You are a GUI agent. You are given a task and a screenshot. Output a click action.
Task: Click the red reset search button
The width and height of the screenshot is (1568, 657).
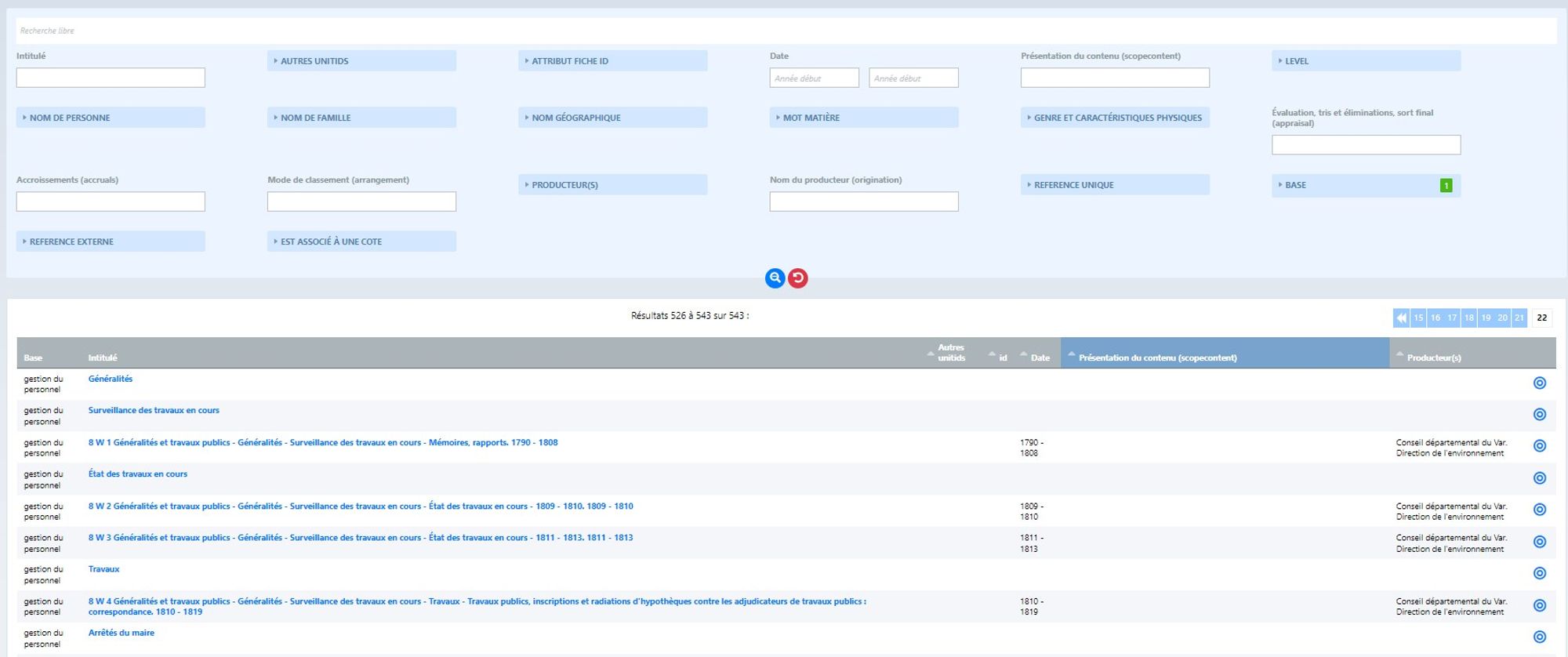click(x=797, y=278)
